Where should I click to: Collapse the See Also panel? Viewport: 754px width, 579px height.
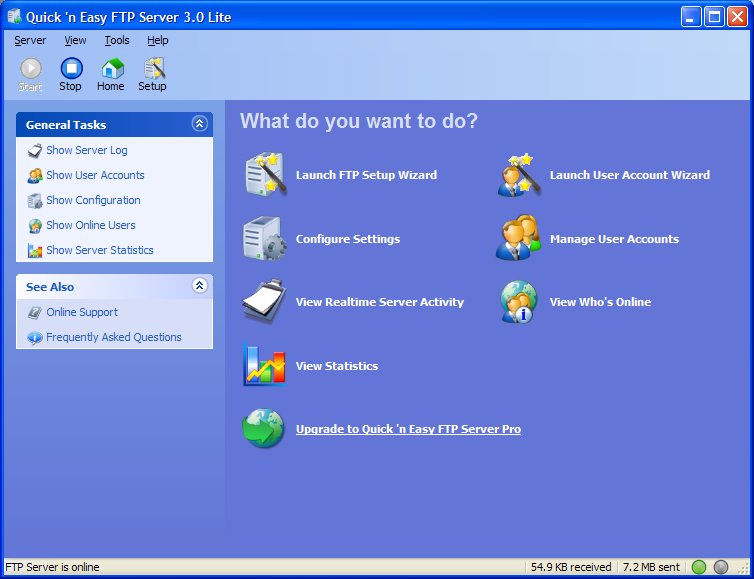(200, 286)
